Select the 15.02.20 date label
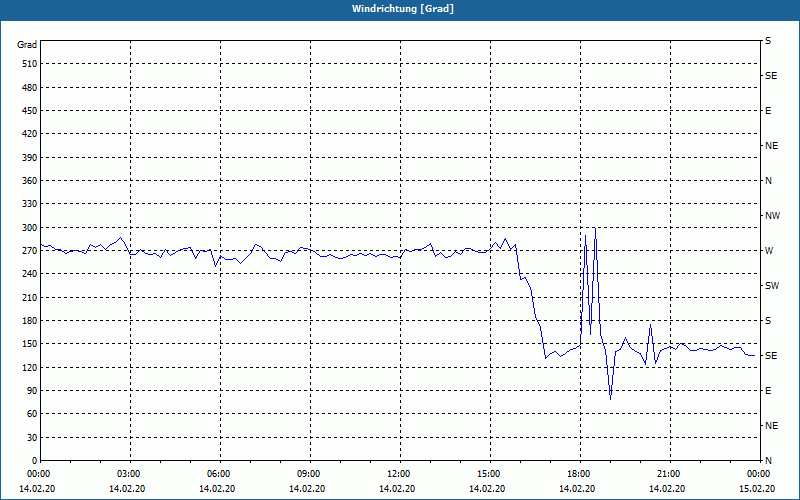800x500 pixels. click(757, 489)
